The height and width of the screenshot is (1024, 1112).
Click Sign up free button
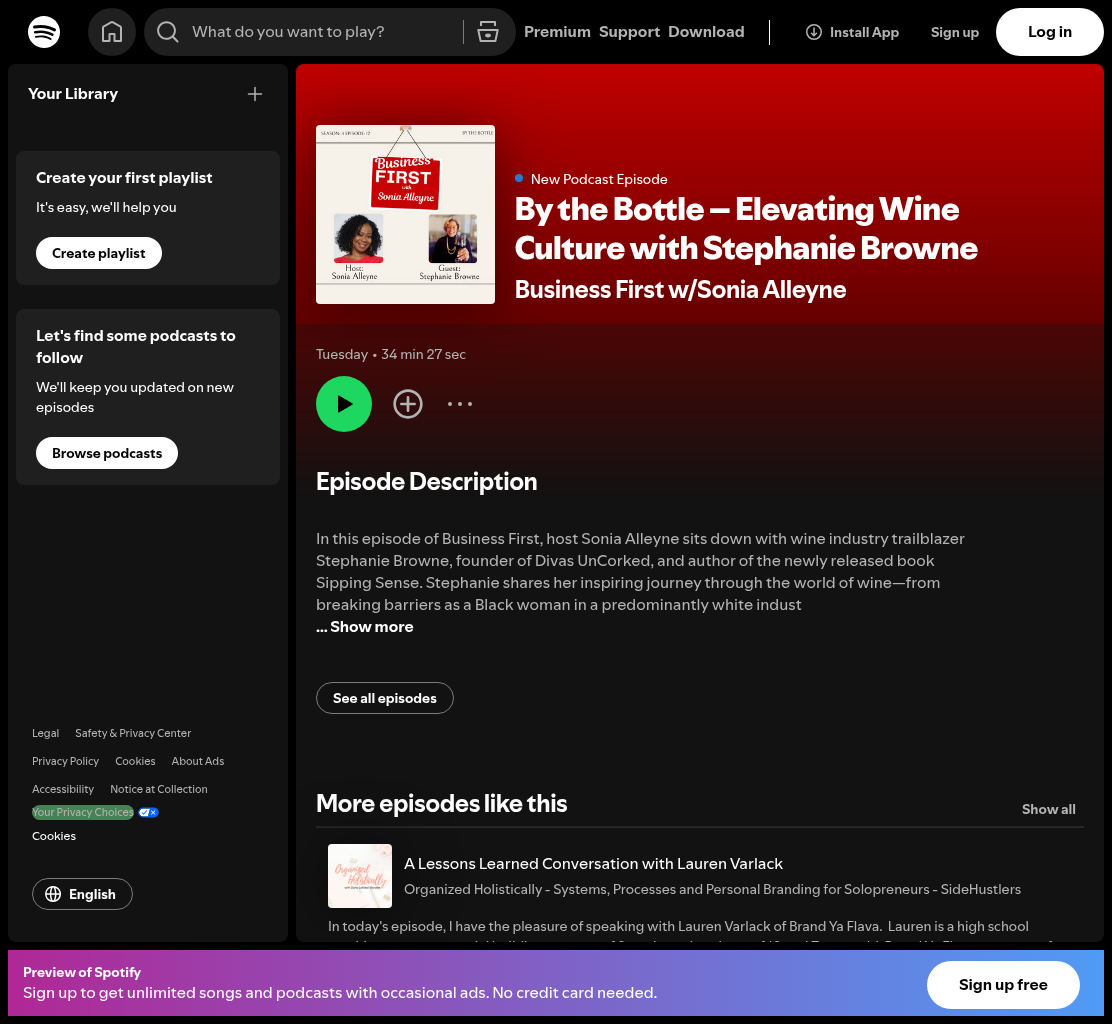pyautogui.click(x=1003, y=984)
